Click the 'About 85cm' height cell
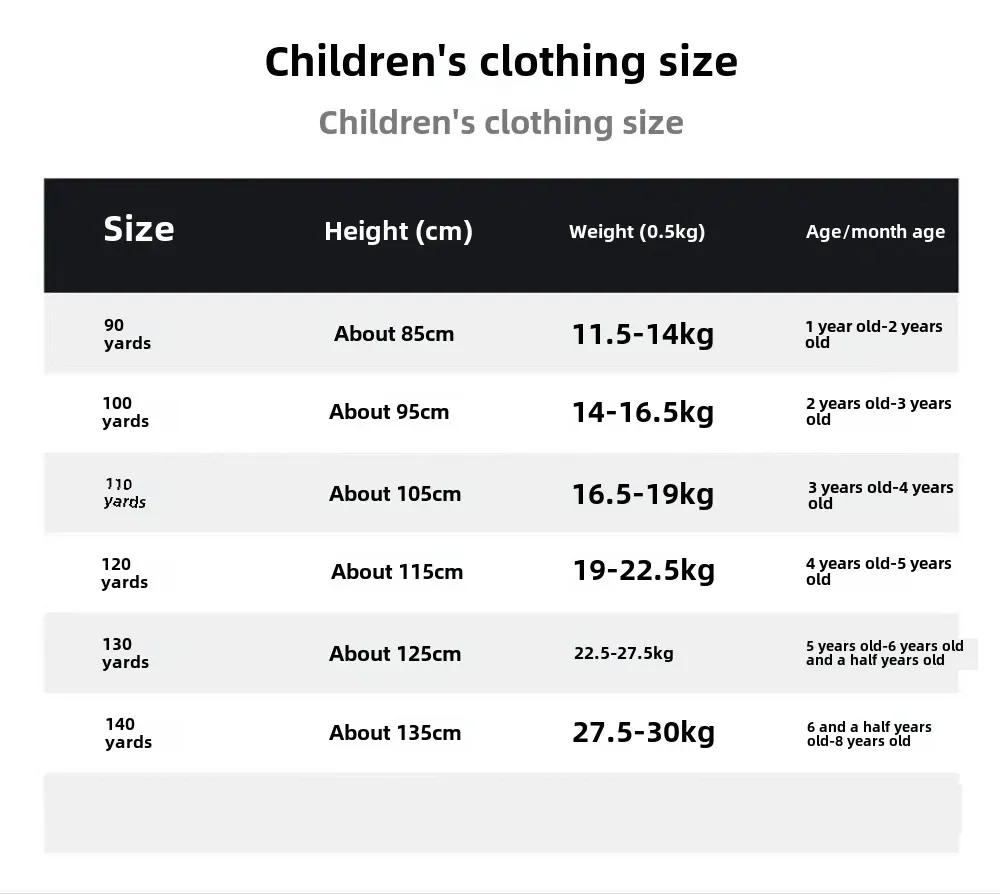 [394, 334]
